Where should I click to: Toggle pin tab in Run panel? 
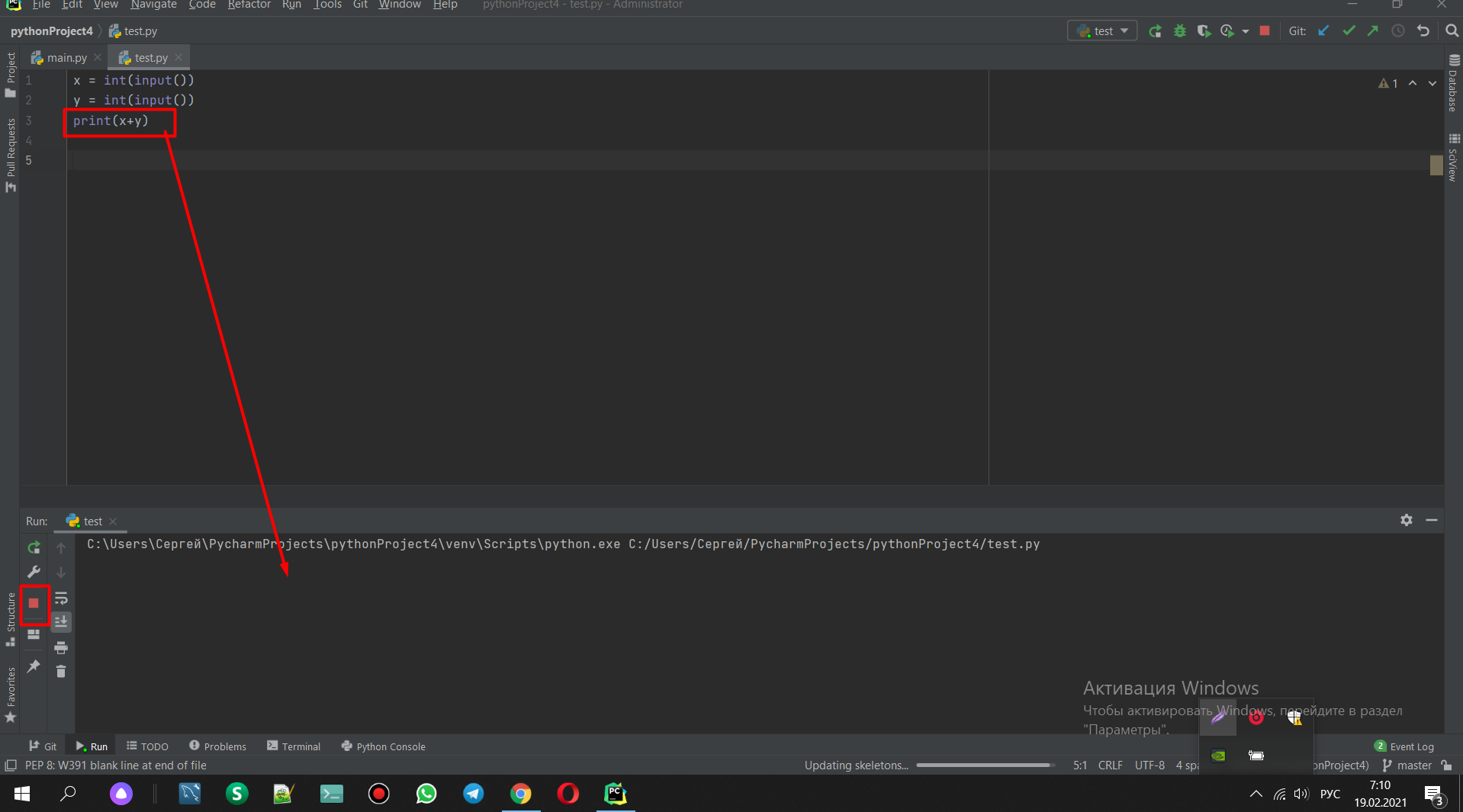click(34, 666)
